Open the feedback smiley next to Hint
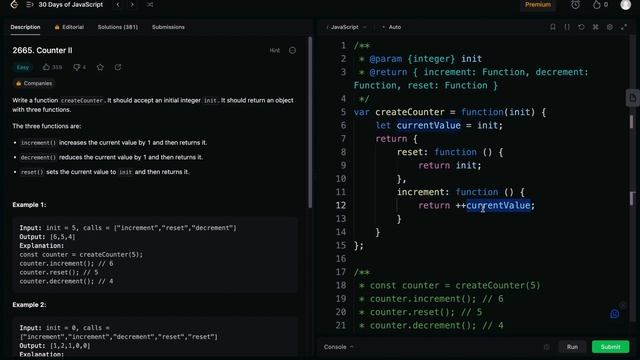 (292, 51)
